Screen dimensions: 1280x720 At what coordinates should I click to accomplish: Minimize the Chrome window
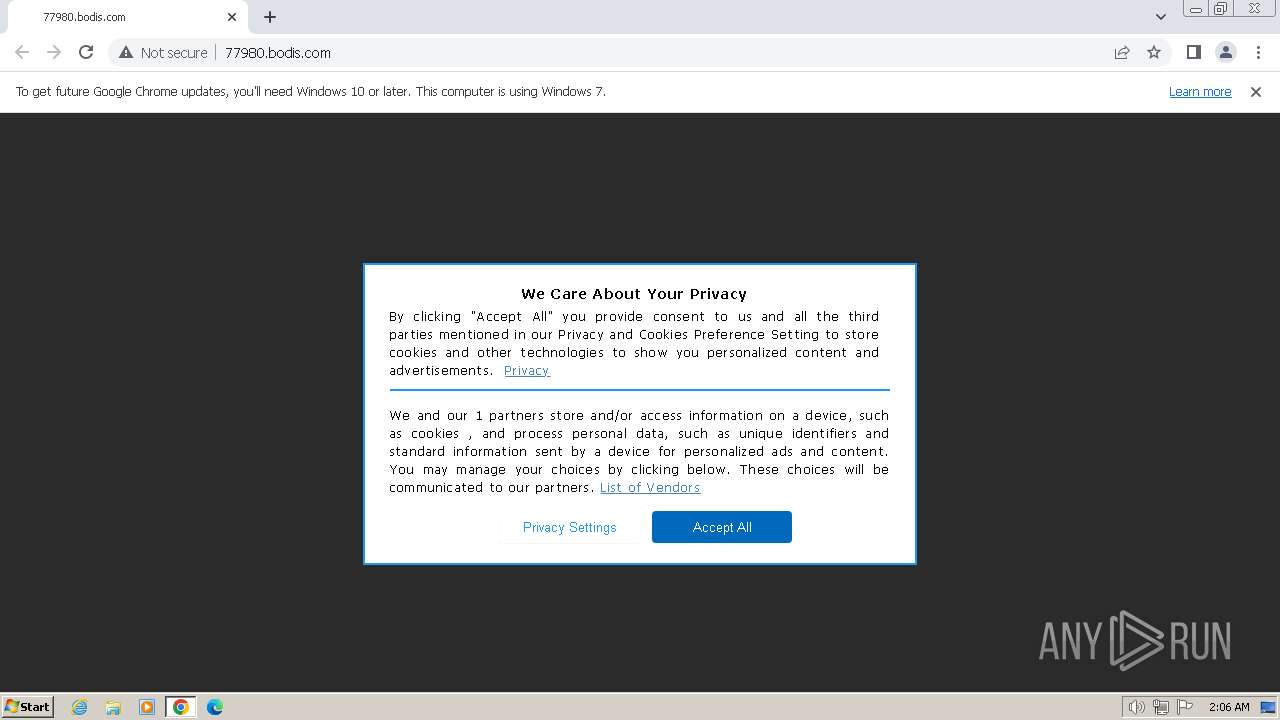pyautogui.click(x=1195, y=9)
